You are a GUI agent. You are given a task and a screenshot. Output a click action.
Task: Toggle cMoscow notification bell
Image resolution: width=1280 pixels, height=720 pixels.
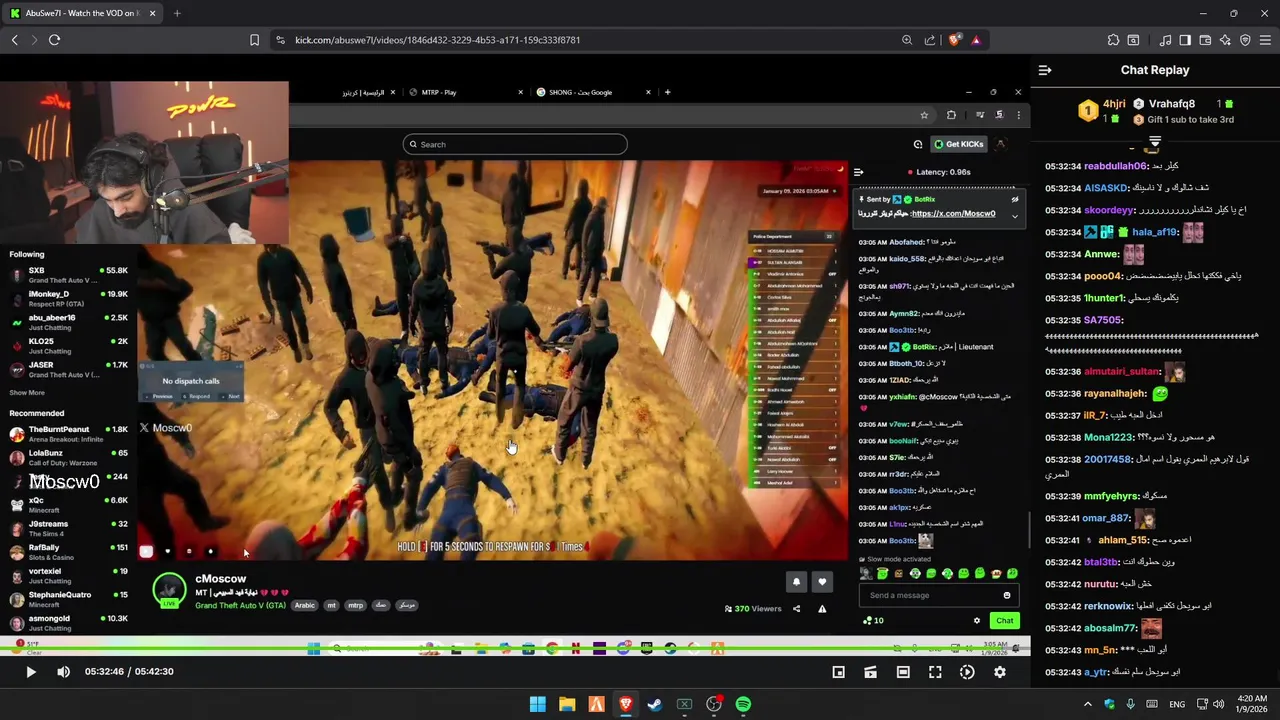(x=796, y=581)
